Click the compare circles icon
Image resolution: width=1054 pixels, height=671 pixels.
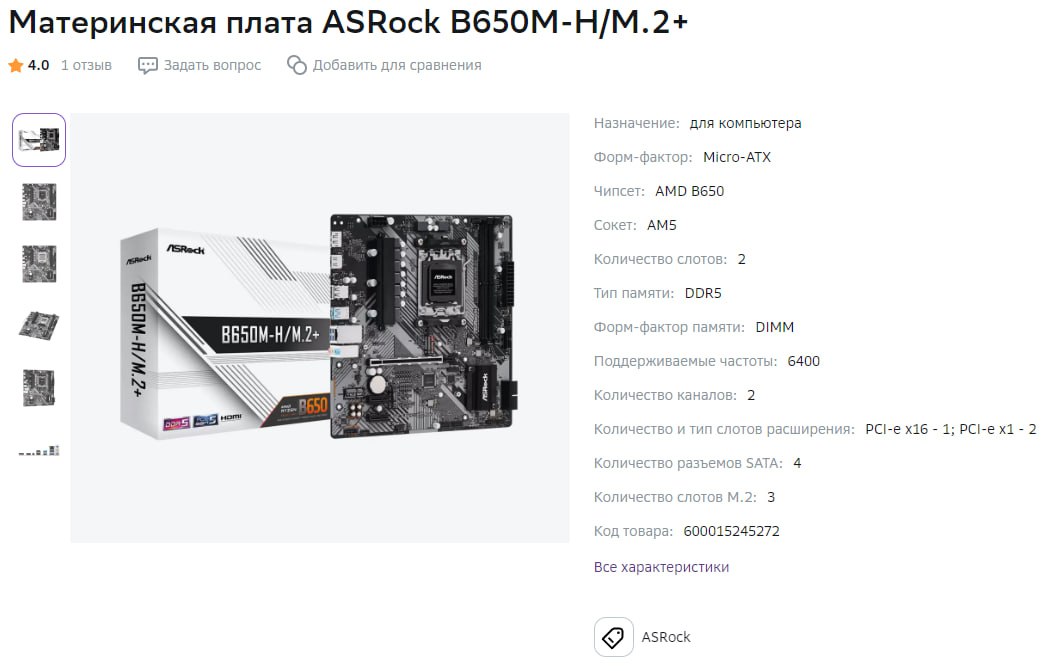[x=296, y=65]
